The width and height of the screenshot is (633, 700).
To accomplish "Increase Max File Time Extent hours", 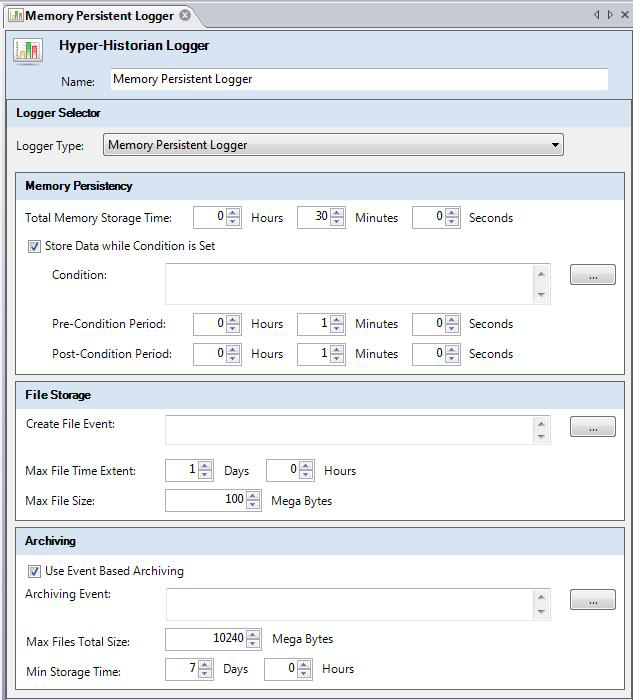I will pos(306,466).
